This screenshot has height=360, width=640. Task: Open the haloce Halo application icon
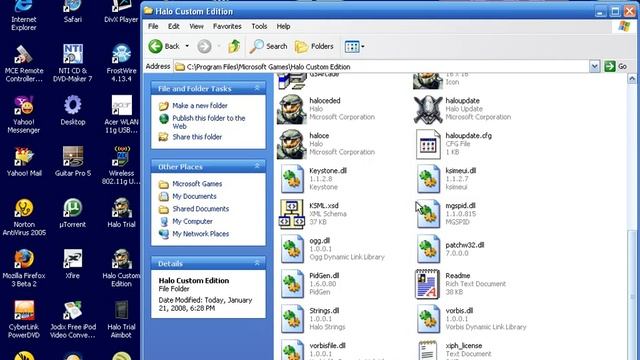[x=292, y=144]
